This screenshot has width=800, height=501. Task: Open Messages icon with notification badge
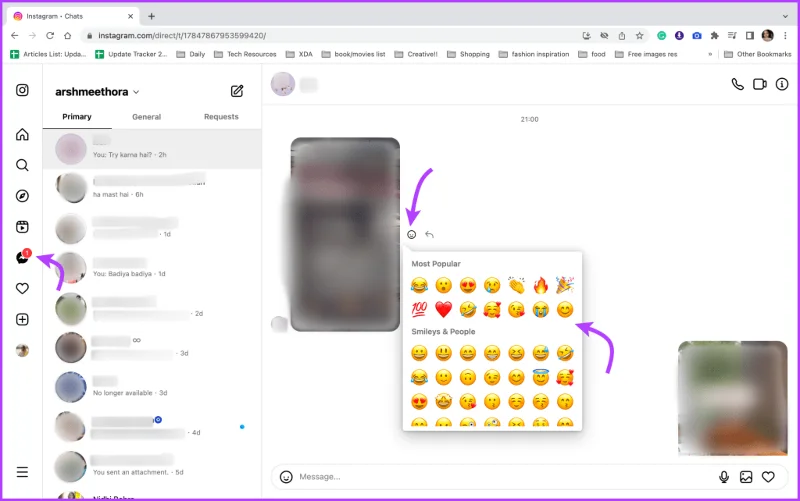pyautogui.click(x=23, y=257)
